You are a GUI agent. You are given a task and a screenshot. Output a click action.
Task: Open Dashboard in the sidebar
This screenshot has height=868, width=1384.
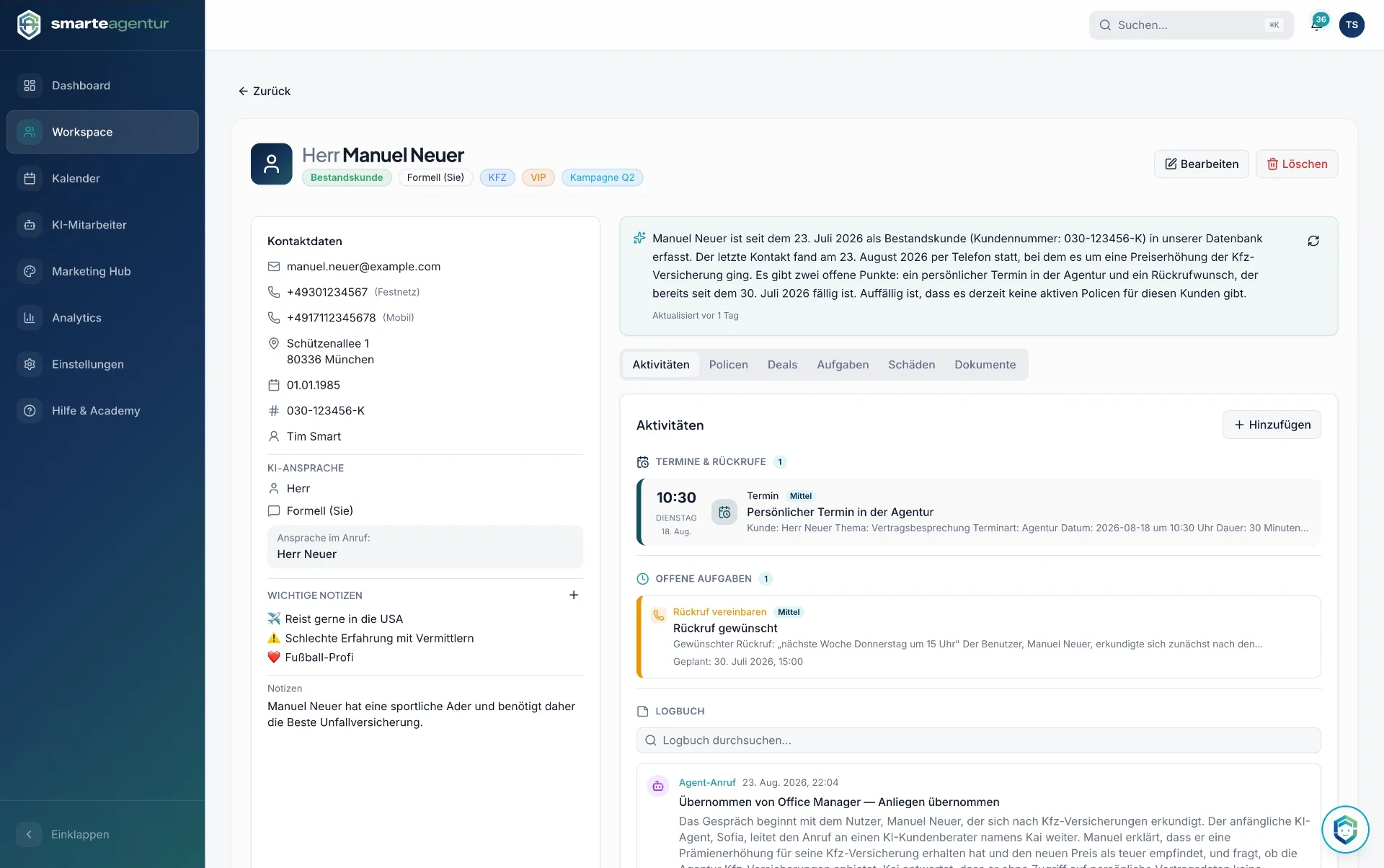(102, 86)
